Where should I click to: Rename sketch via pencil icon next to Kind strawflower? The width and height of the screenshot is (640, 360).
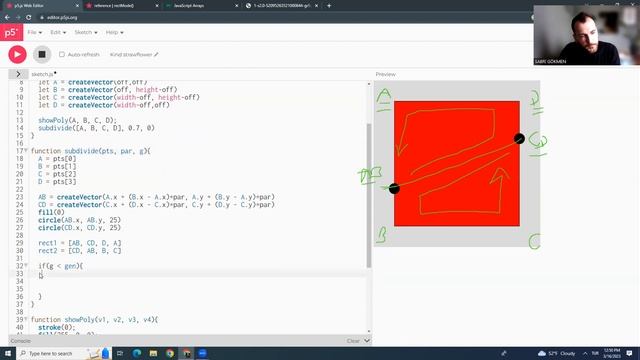coord(156,54)
